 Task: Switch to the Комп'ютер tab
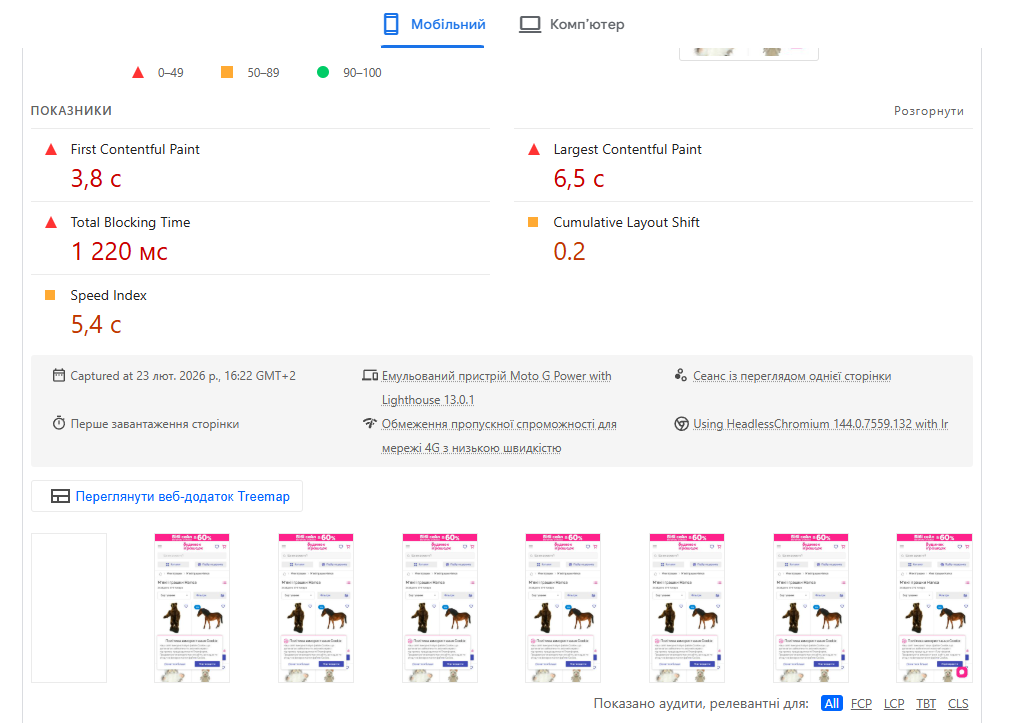tap(586, 24)
